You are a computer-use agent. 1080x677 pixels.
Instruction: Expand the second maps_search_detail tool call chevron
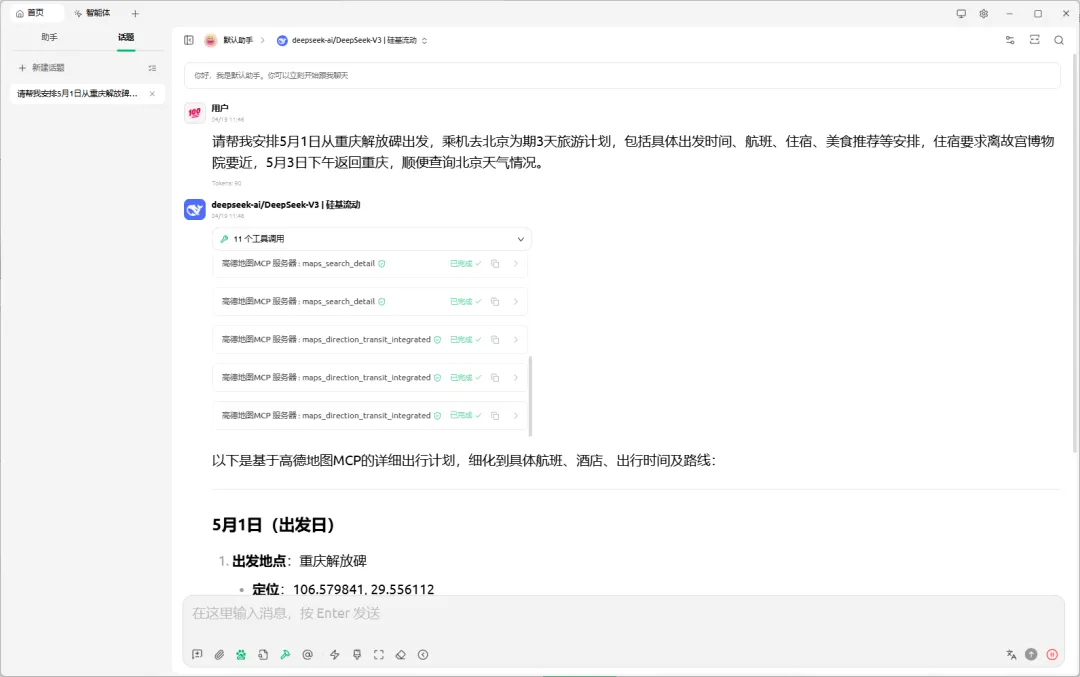pyautogui.click(x=516, y=302)
